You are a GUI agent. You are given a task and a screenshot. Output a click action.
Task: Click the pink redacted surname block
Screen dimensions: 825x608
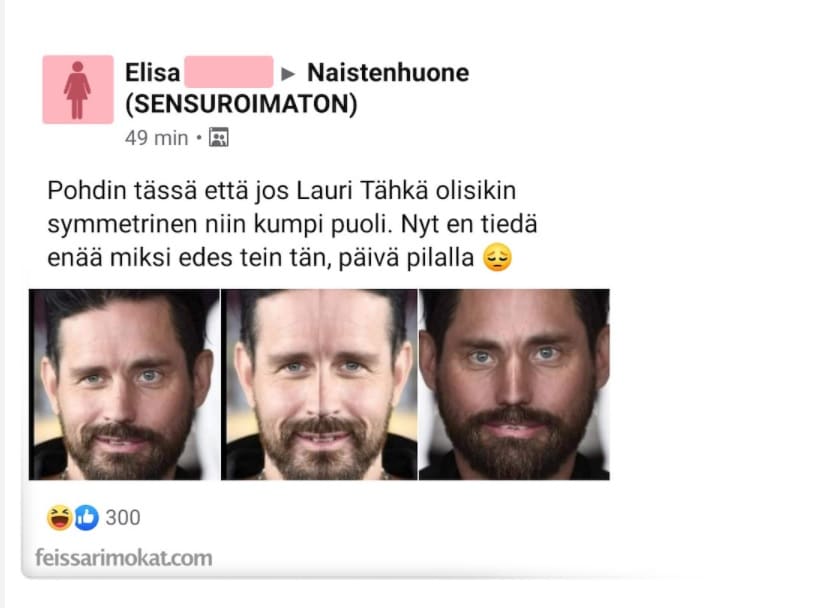coord(228,72)
